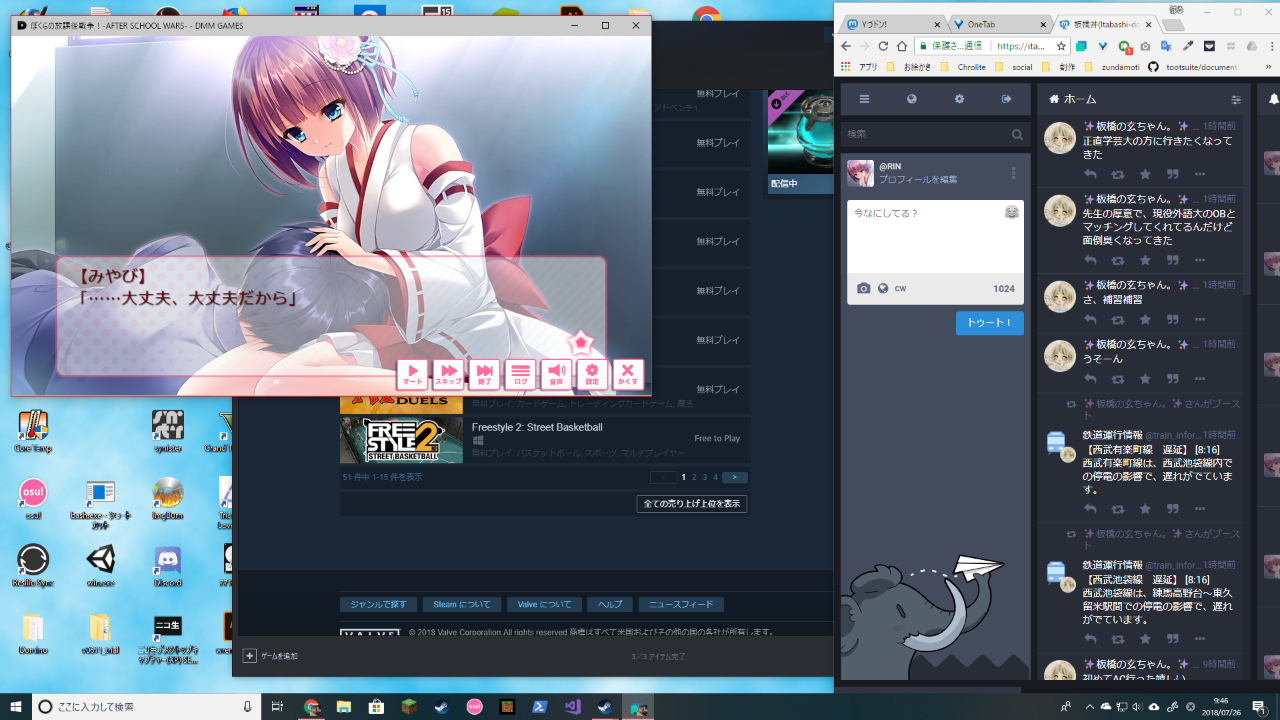Open the Windows Start menu

[x=16, y=706]
